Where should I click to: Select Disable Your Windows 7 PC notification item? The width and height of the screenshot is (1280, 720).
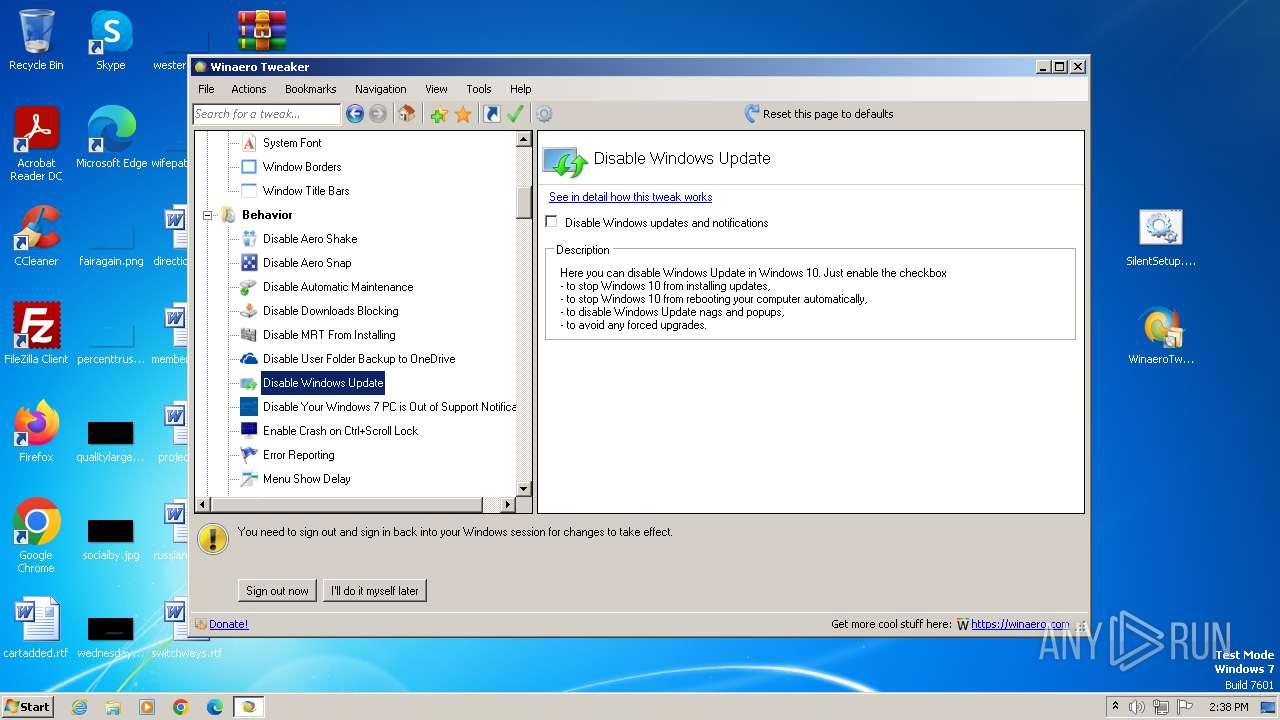point(389,407)
